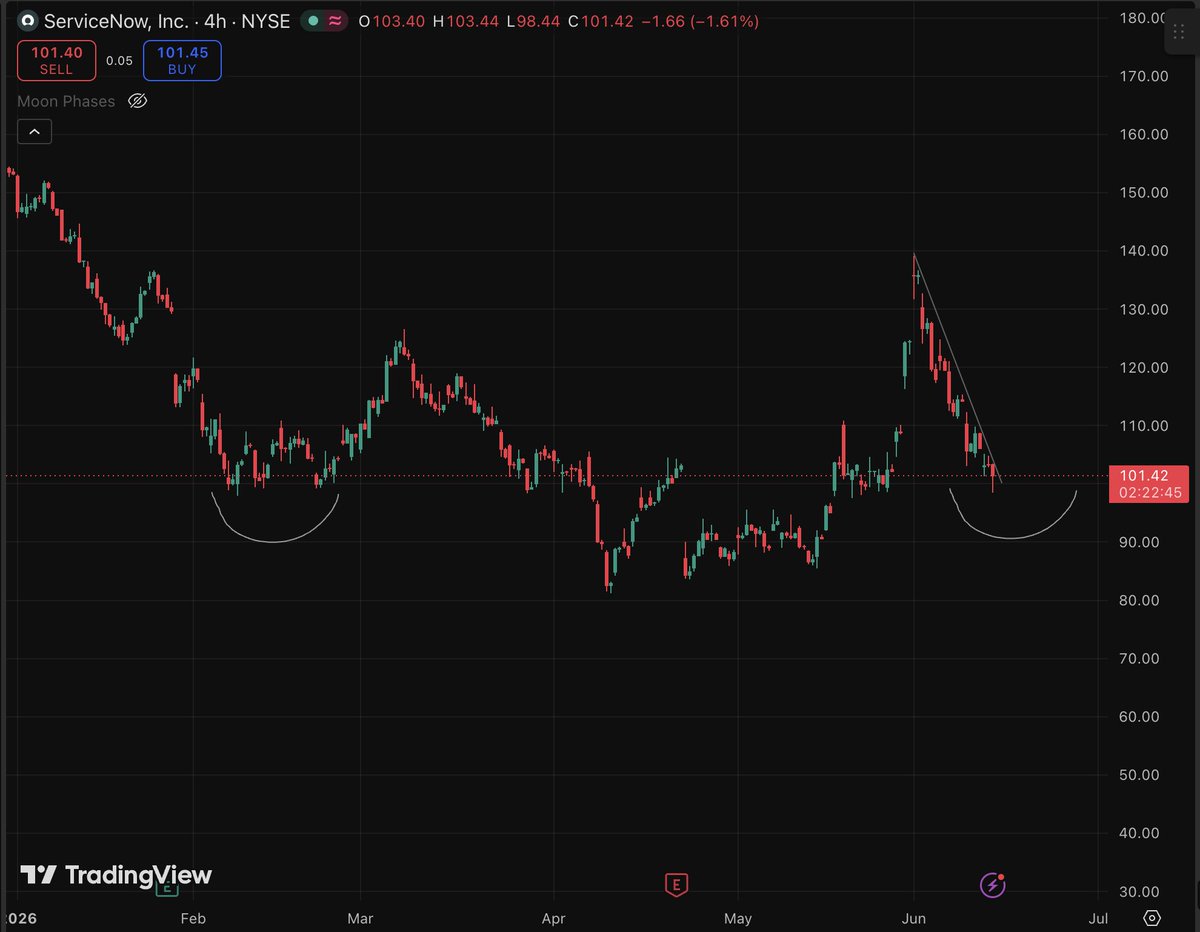Screen dimensions: 1200x932
Task: Click the 0.05 spread value
Action: pos(119,60)
